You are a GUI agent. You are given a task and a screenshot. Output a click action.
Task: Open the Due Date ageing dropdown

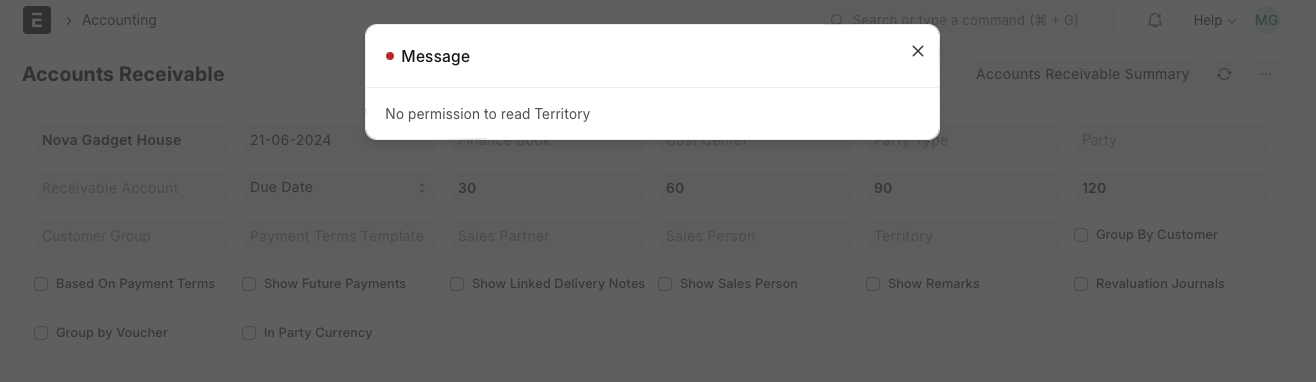click(338, 187)
